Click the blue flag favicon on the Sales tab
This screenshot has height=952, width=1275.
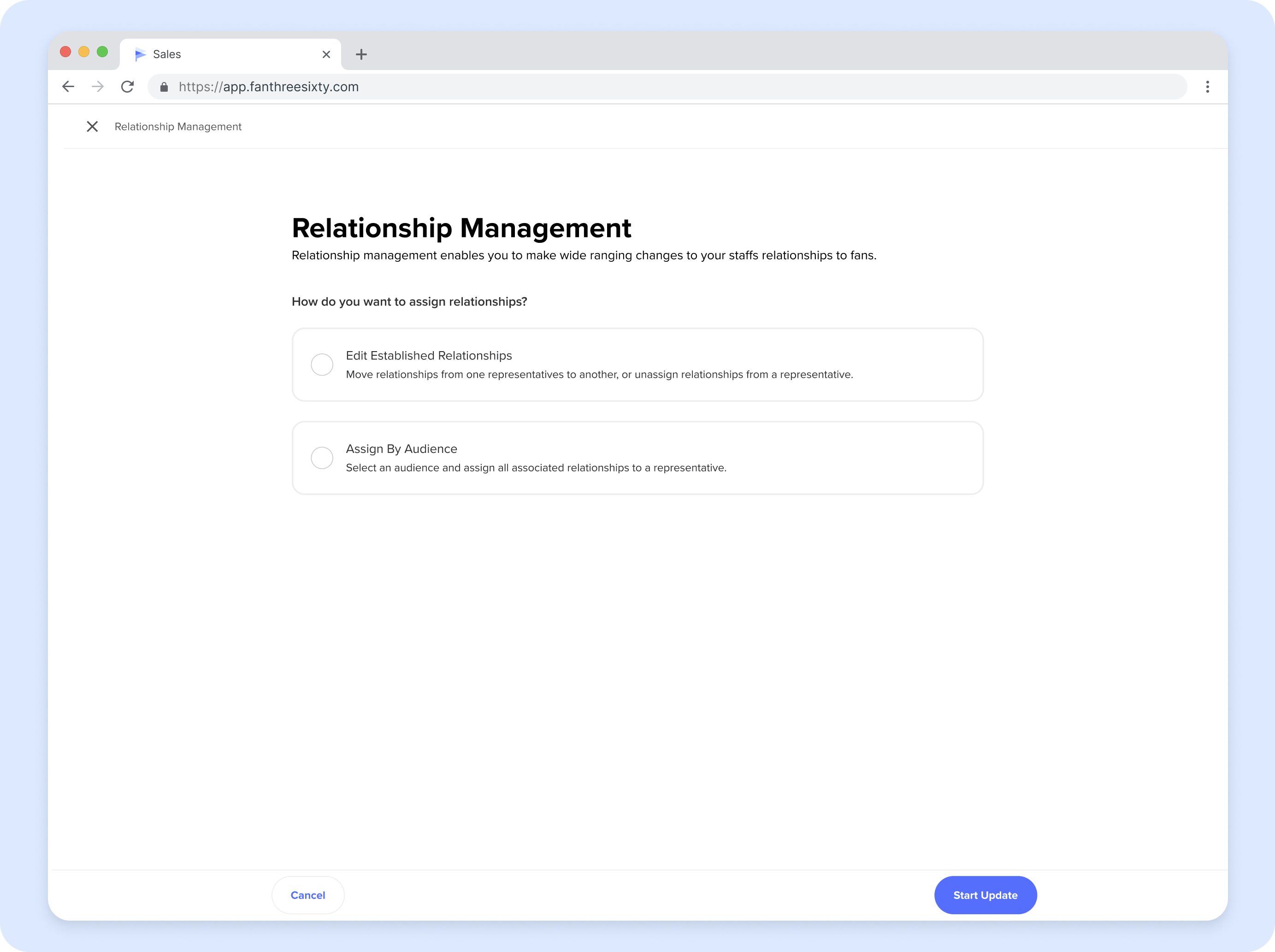point(140,54)
